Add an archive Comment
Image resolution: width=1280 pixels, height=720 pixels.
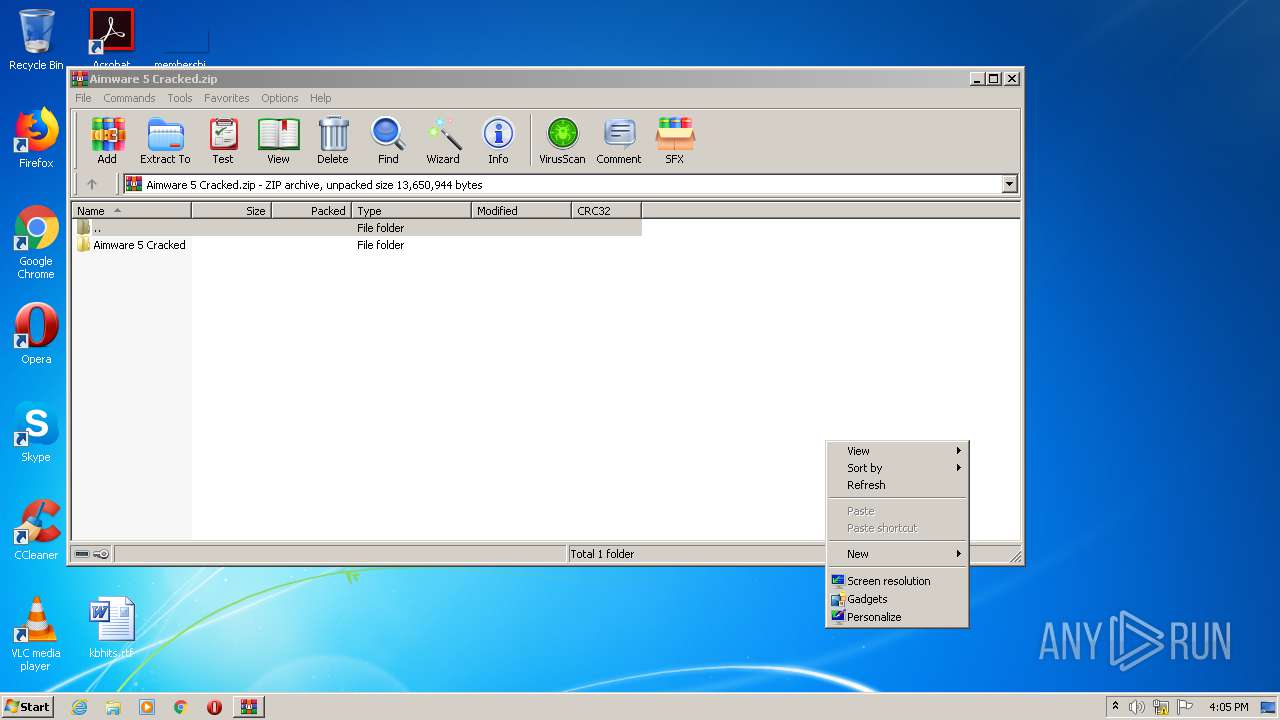(x=619, y=140)
